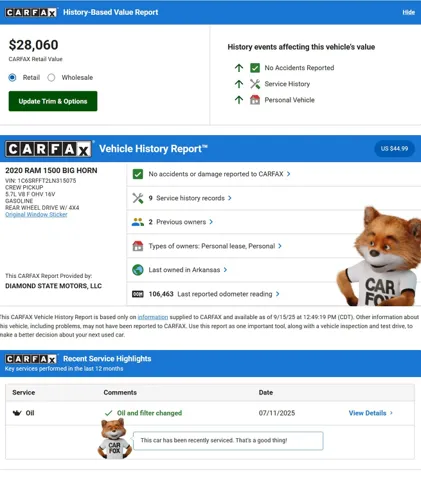Open the Original Window Sticker link

click(36, 215)
